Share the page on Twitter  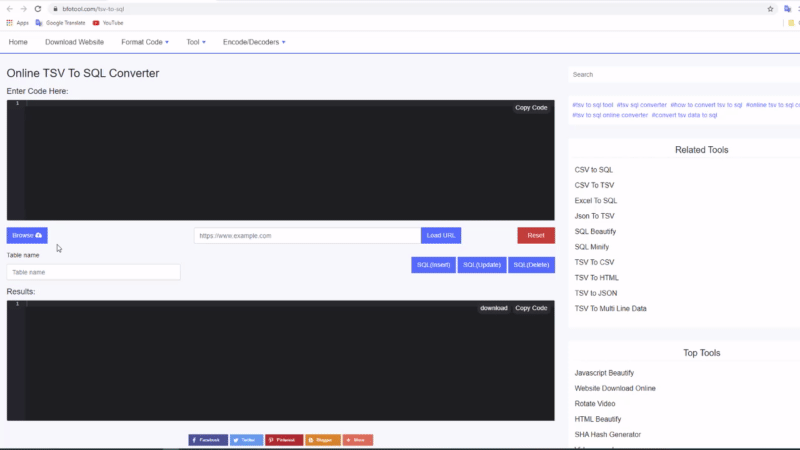point(246,440)
